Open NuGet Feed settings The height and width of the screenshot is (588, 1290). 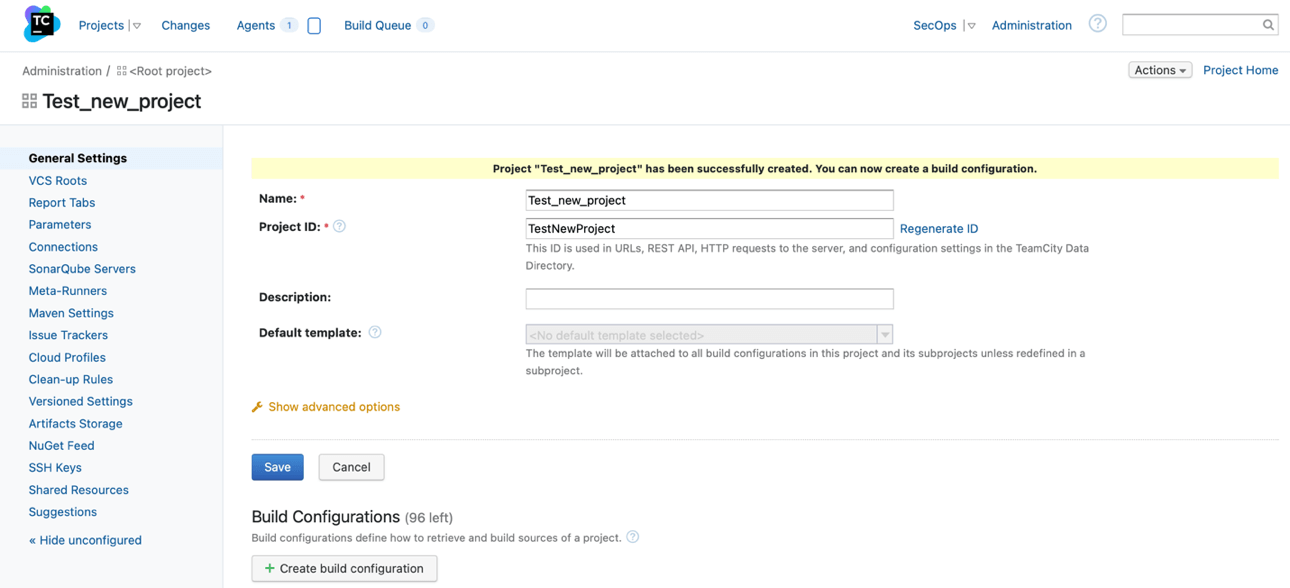[62, 445]
